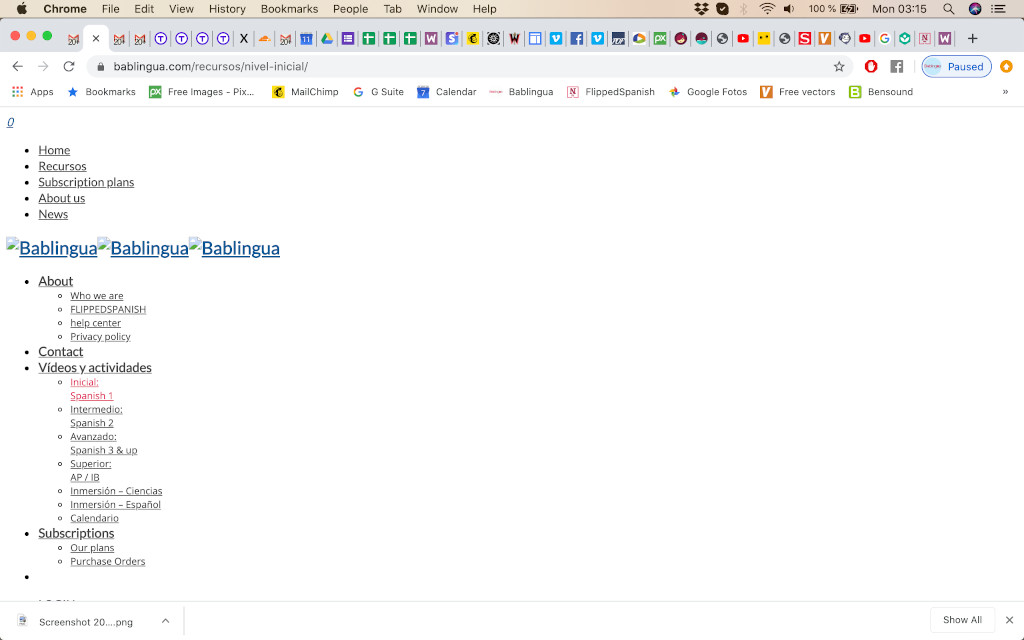Image resolution: width=1024 pixels, height=640 pixels.
Task: Open the starred Bookmarks folder in bookmarks bar
Action: pos(102,92)
